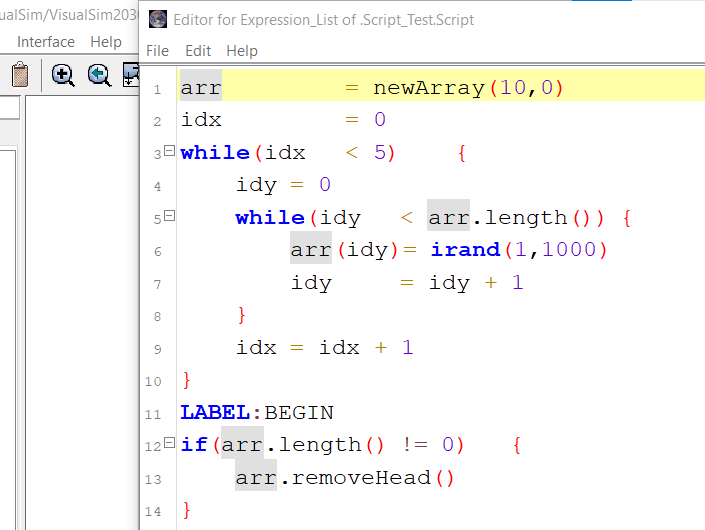The height and width of the screenshot is (530, 705).
Task: Click 'removeHead' on line 13
Action: click(361, 478)
